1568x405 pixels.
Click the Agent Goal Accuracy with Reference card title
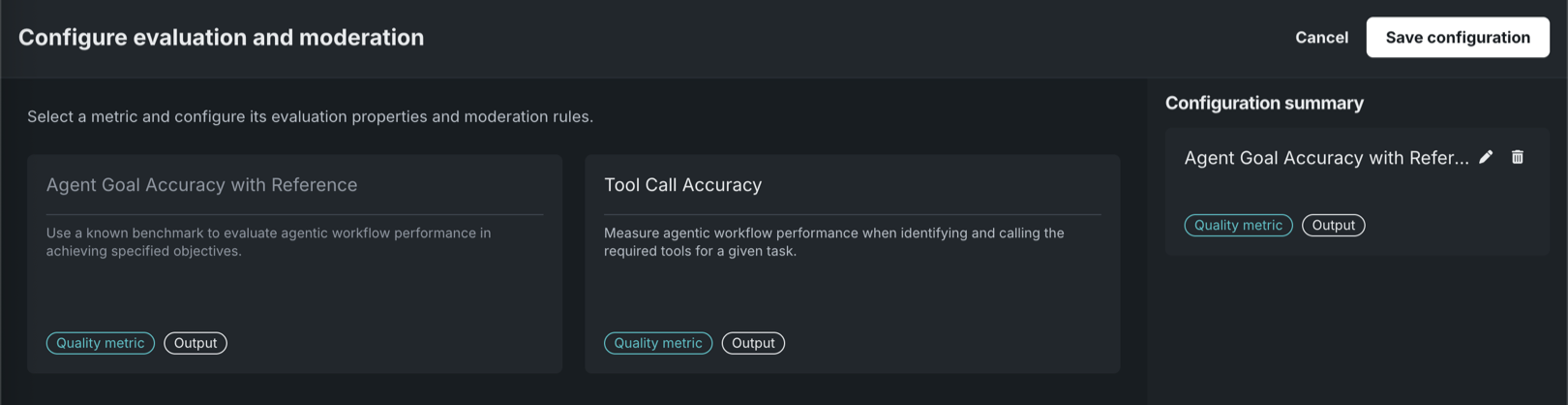point(201,185)
